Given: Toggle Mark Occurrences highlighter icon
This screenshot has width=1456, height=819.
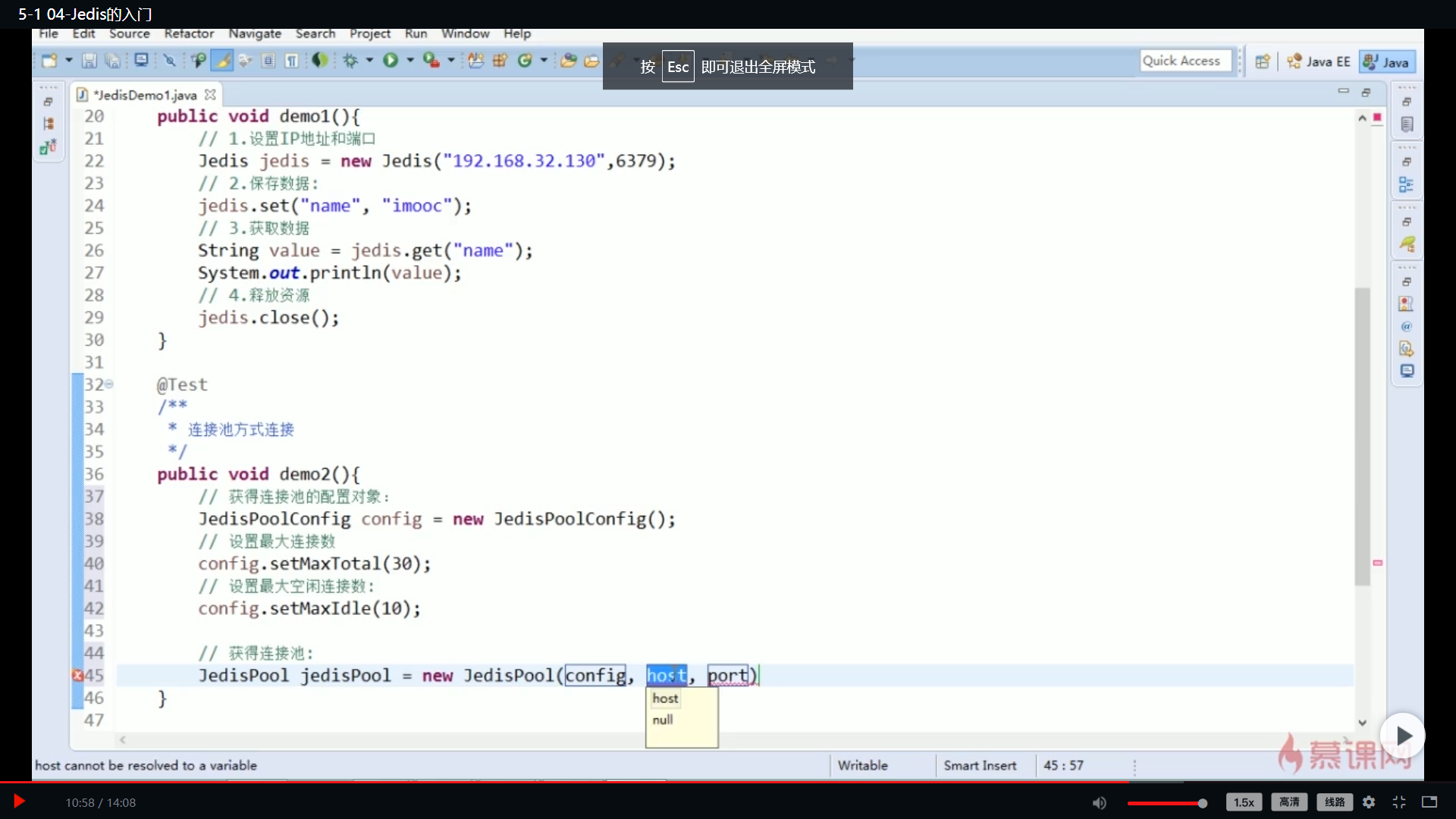Looking at the screenshot, I should coord(222,61).
